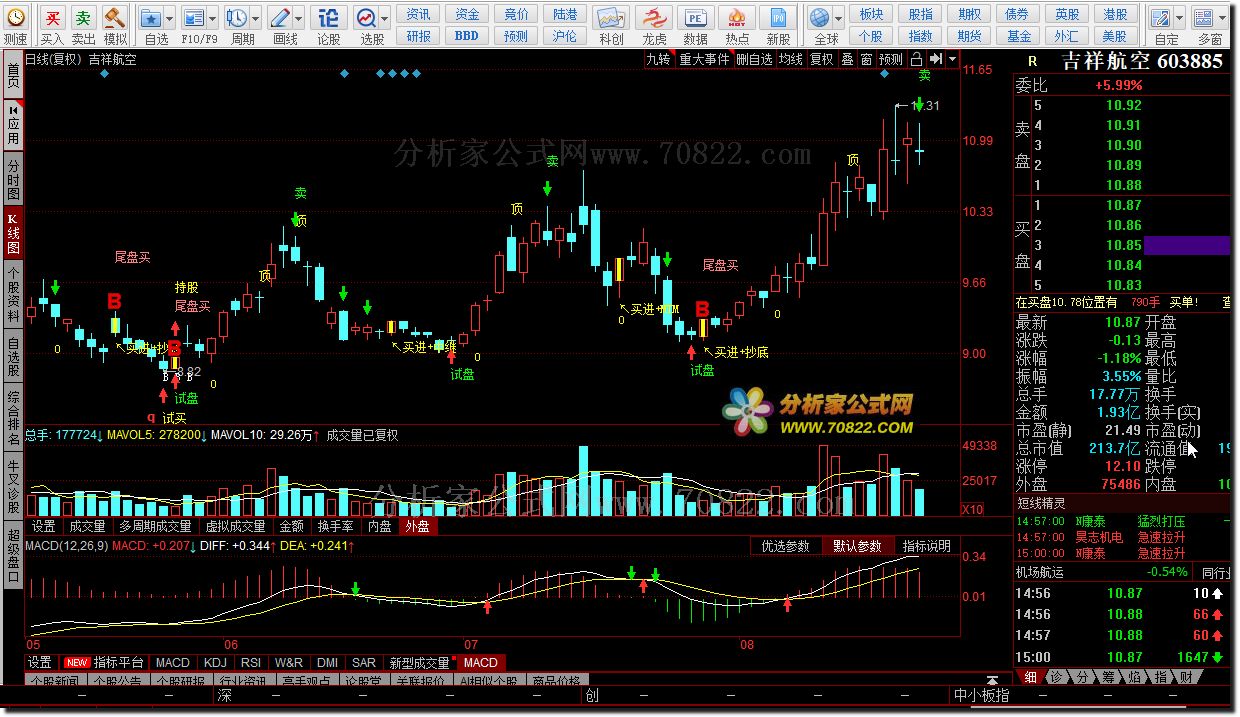Click the 资讯 news button
Screen dimensions: 1240x717
tap(419, 14)
